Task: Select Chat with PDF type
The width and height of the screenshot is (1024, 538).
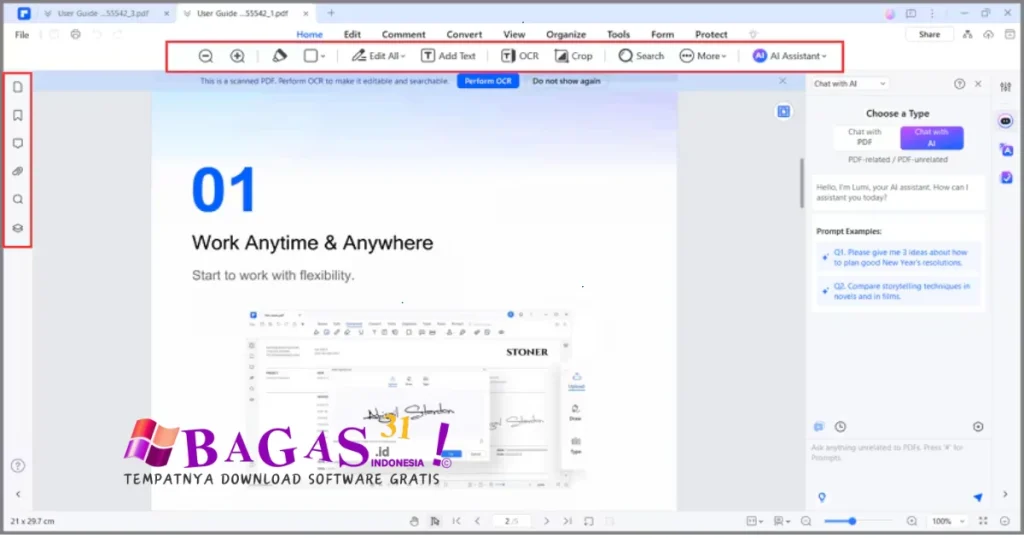Action: pos(865,137)
